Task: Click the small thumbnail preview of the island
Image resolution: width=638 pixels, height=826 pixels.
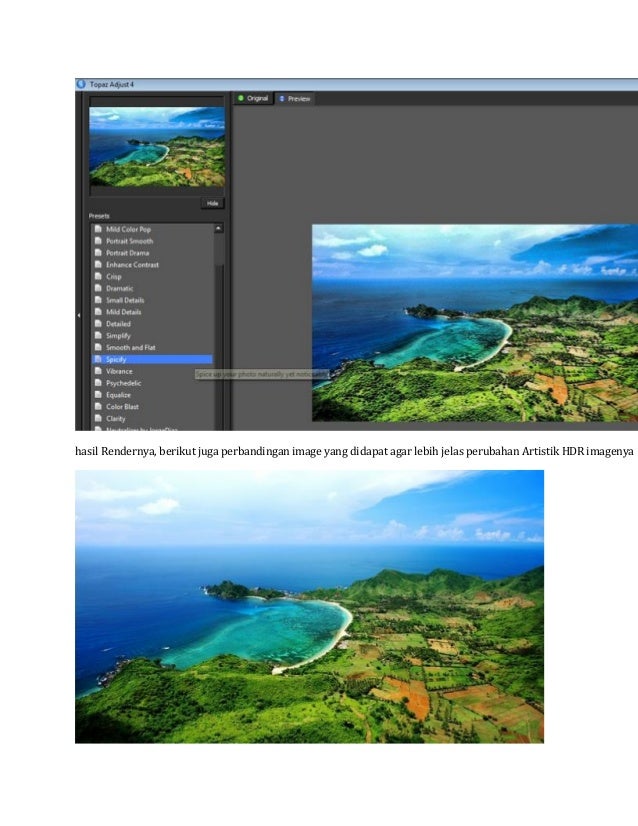Action: (157, 146)
